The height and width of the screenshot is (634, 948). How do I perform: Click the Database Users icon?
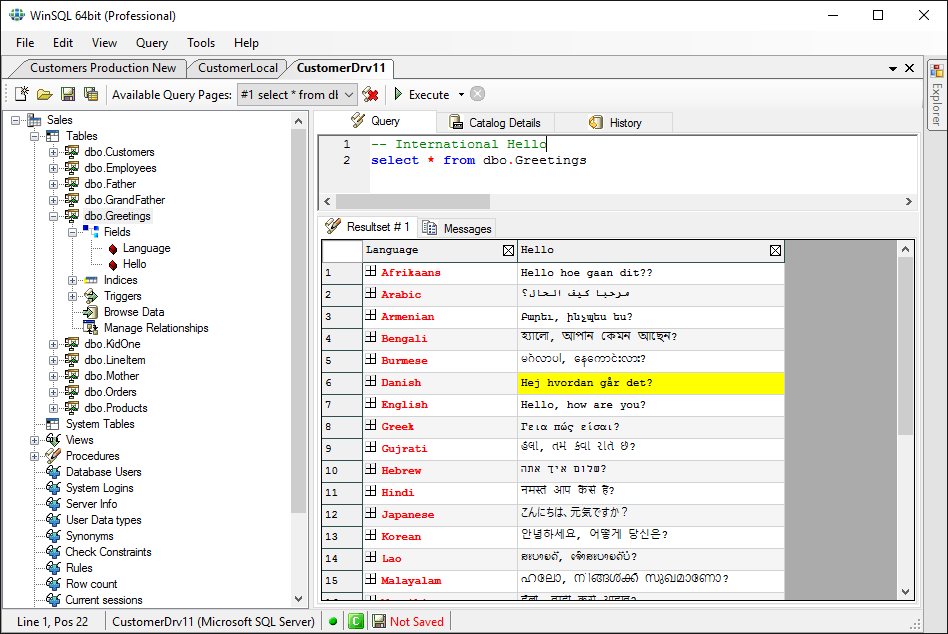tap(53, 471)
